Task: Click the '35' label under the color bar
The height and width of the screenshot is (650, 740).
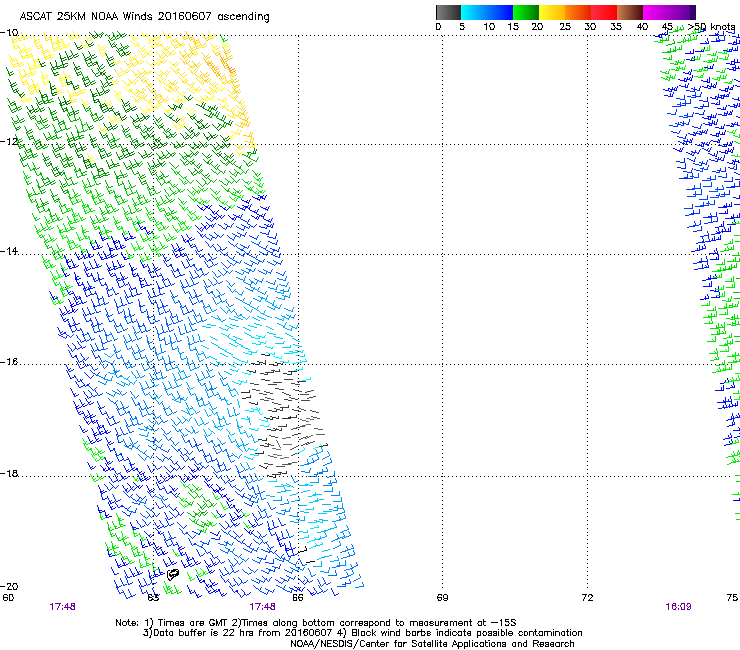Action: (616, 27)
